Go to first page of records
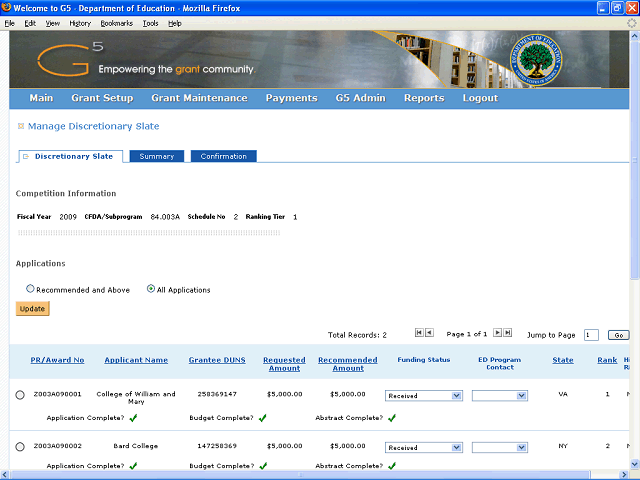The height and width of the screenshot is (480, 640). pos(419,333)
